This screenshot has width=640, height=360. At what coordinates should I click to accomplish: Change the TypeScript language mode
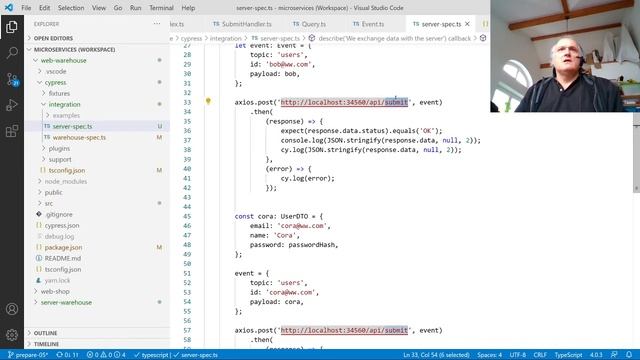(x=568, y=355)
